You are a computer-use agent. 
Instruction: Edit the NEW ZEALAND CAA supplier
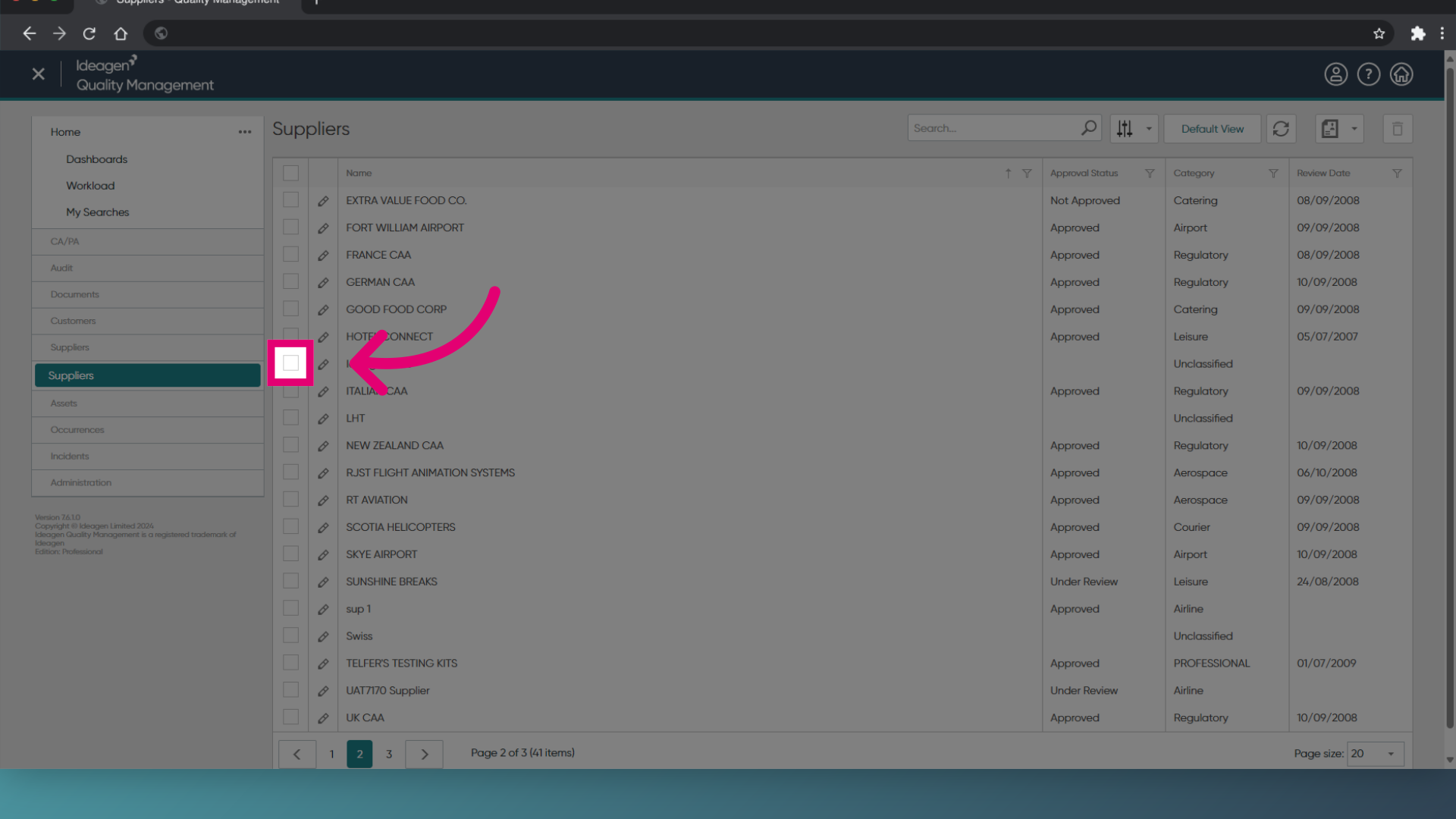coord(323,446)
